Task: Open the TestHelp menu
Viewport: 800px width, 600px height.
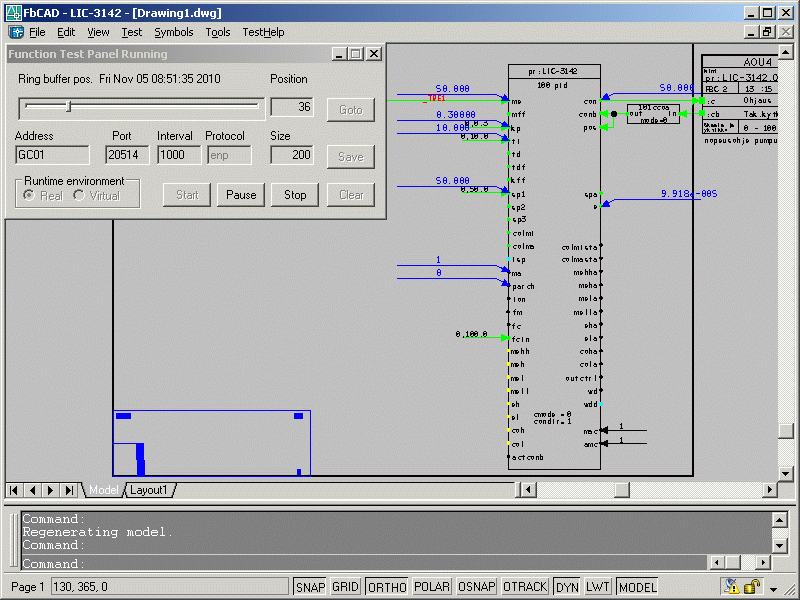Action: click(x=263, y=32)
